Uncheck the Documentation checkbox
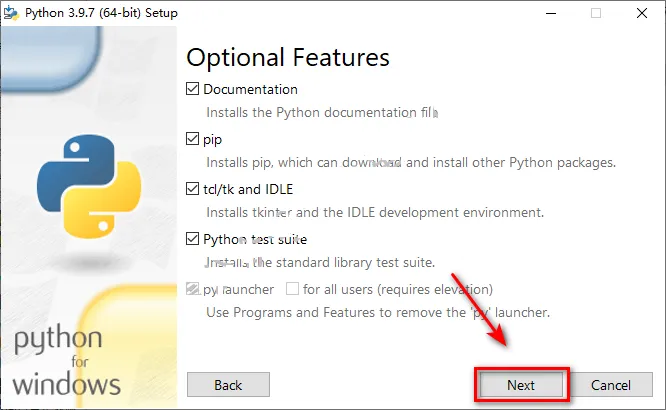The image size is (666, 410). click(x=192, y=89)
